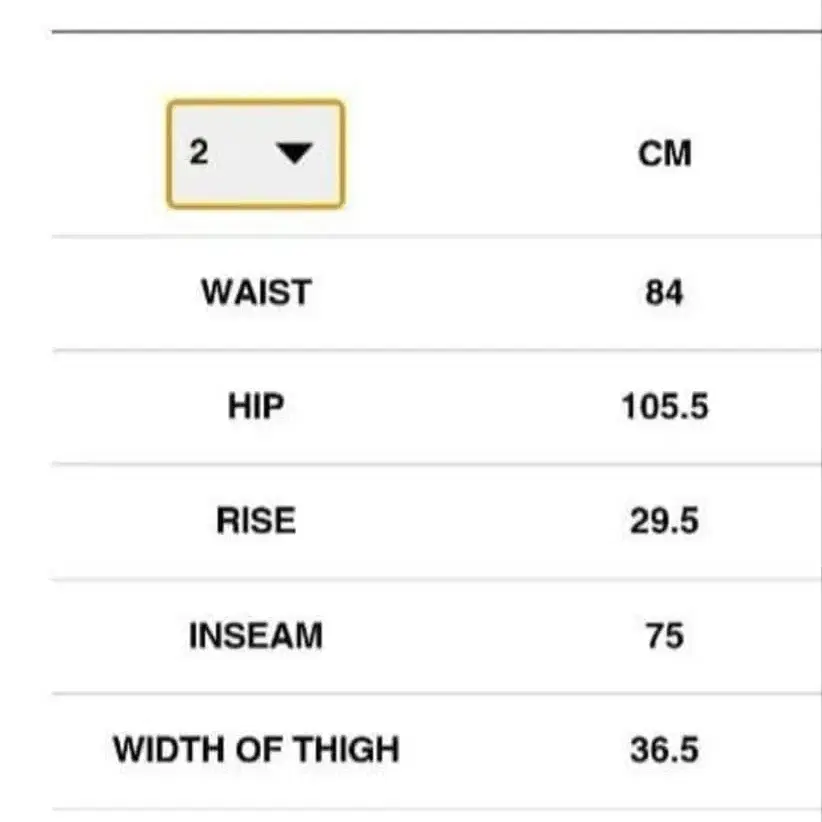Select the RISE row label
This screenshot has width=822, height=822.
(x=256, y=521)
